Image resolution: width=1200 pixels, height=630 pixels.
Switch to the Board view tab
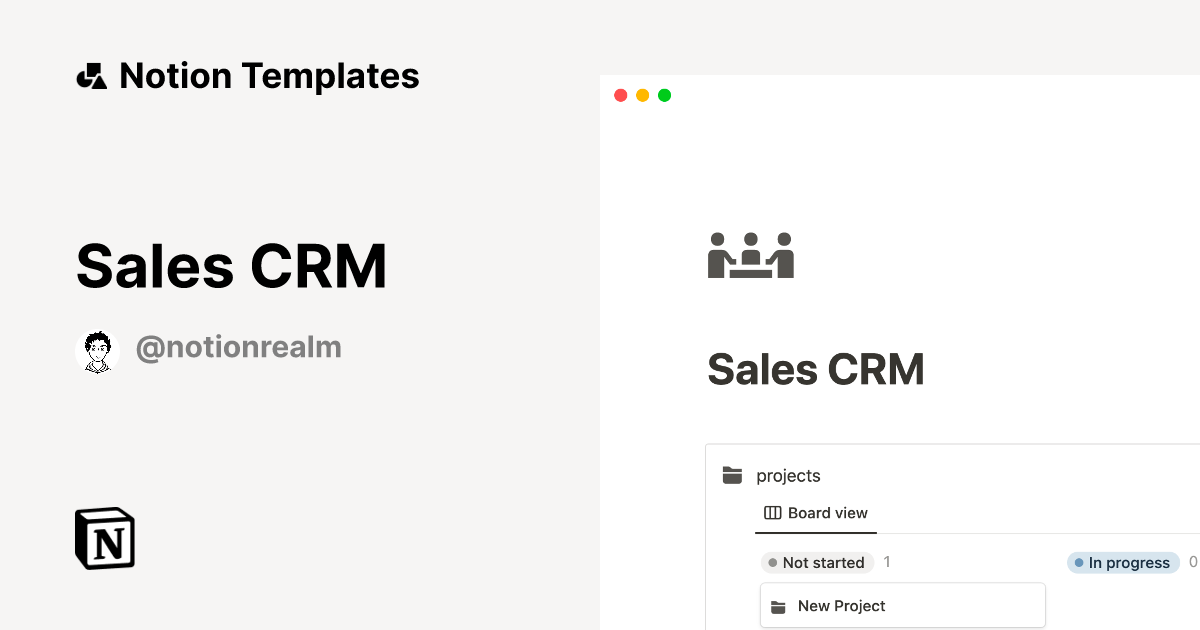[x=816, y=513]
